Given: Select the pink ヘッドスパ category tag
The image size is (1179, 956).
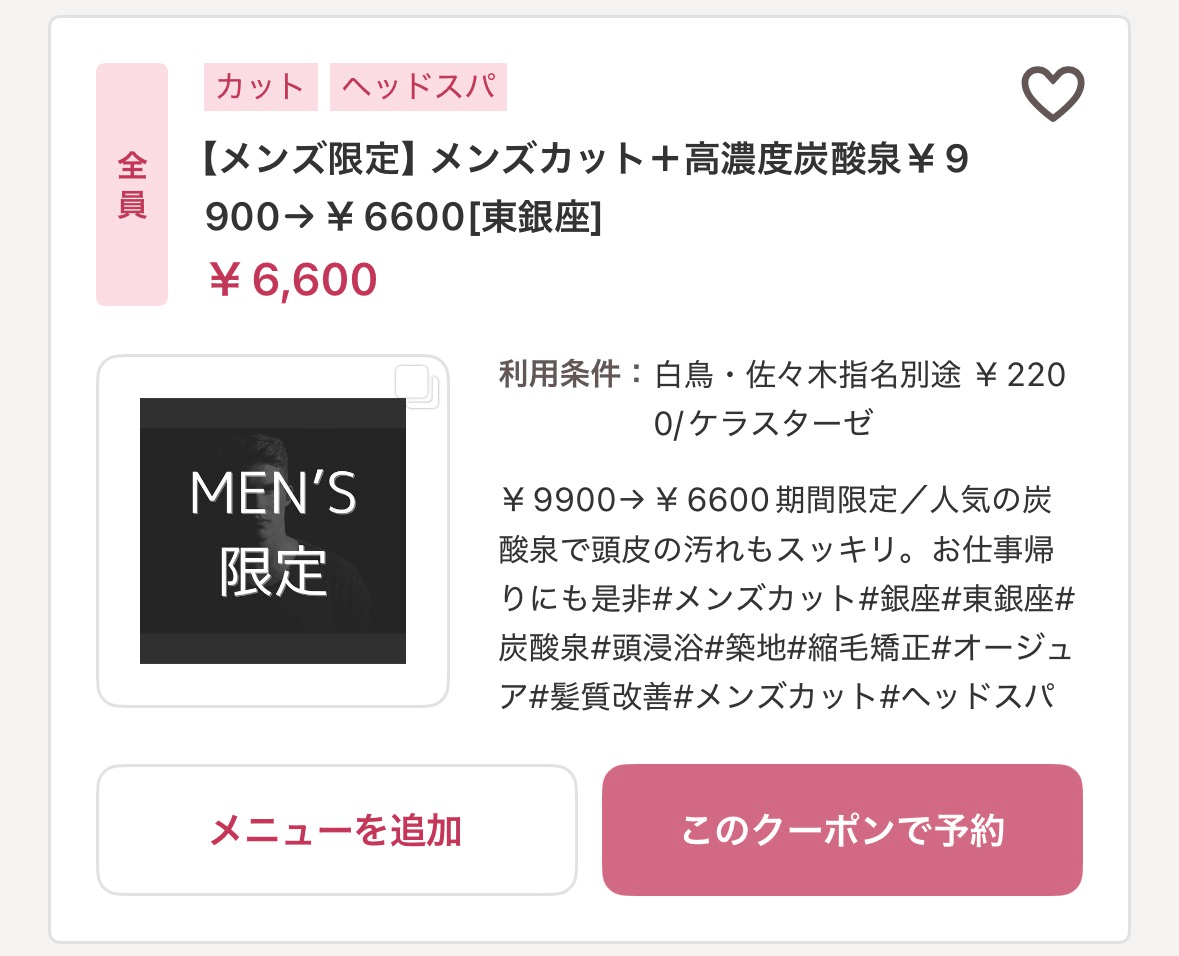Looking at the screenshot, I should coord(418,87).
